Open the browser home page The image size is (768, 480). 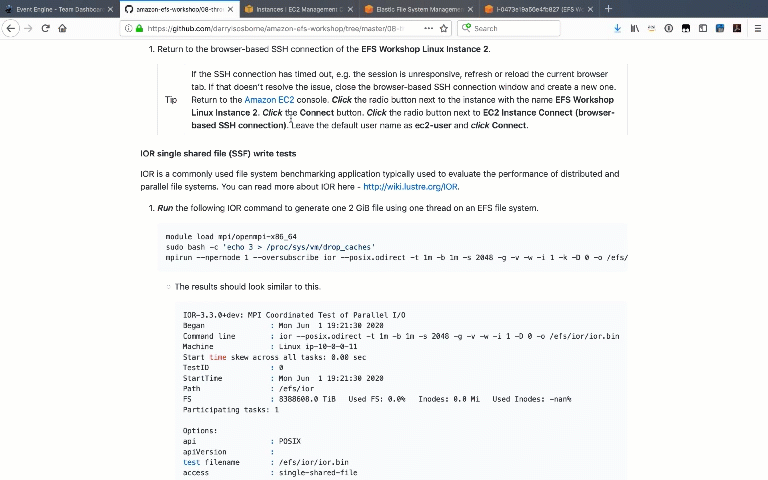[x=62, y=28]
